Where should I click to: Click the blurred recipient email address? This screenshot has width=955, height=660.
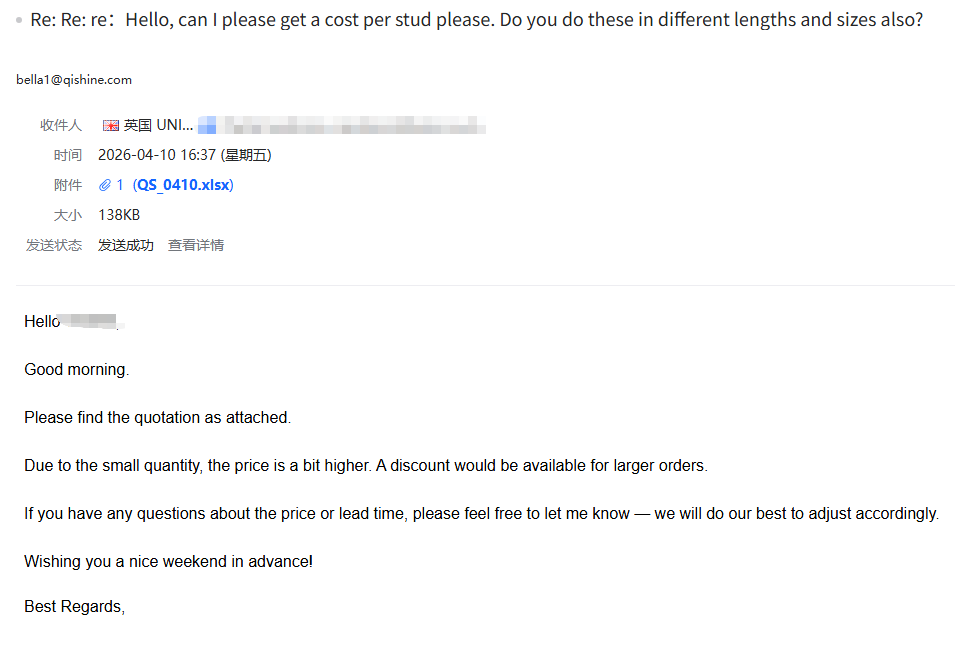click(x=342, y=125)
